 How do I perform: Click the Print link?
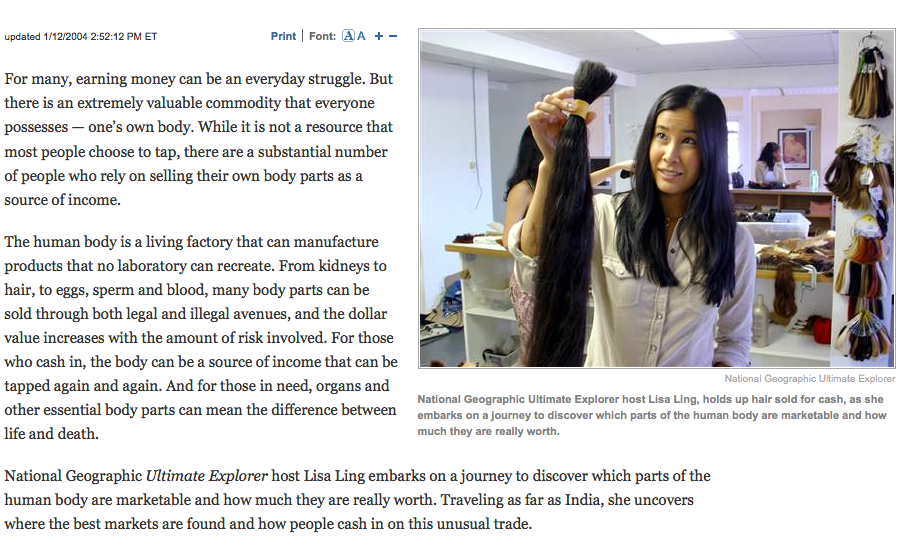coord(283,36)
